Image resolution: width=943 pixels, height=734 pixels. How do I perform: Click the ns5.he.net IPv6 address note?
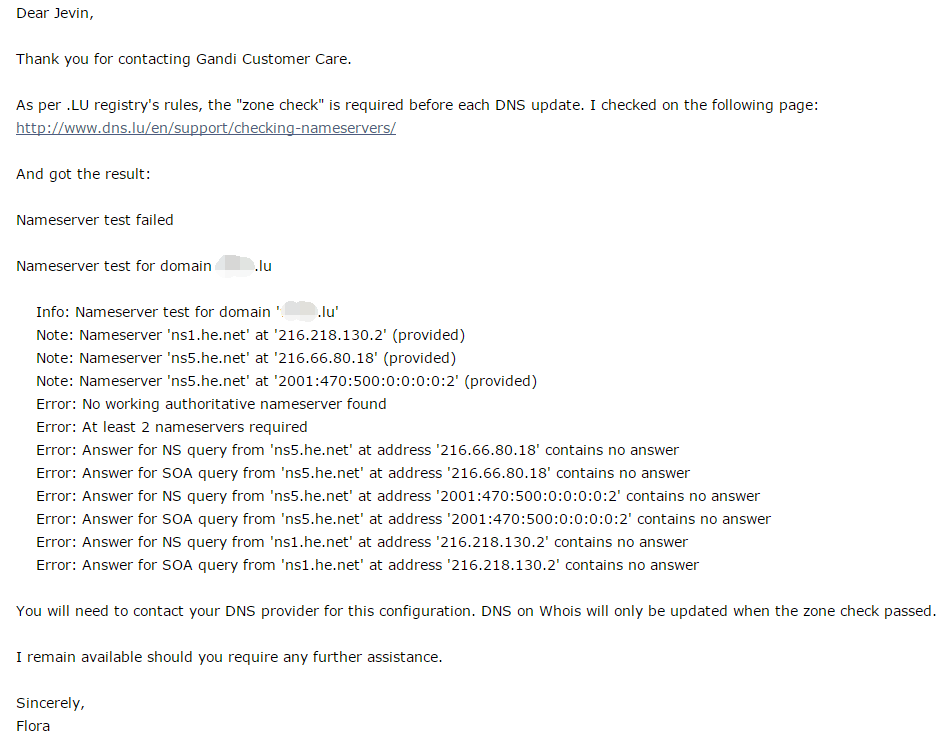coord(286,381)
